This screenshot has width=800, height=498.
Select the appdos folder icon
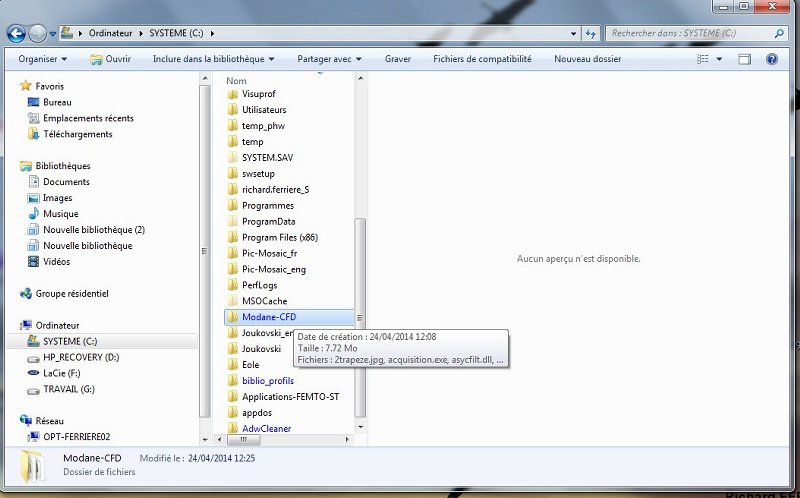[x=233, y=412]
